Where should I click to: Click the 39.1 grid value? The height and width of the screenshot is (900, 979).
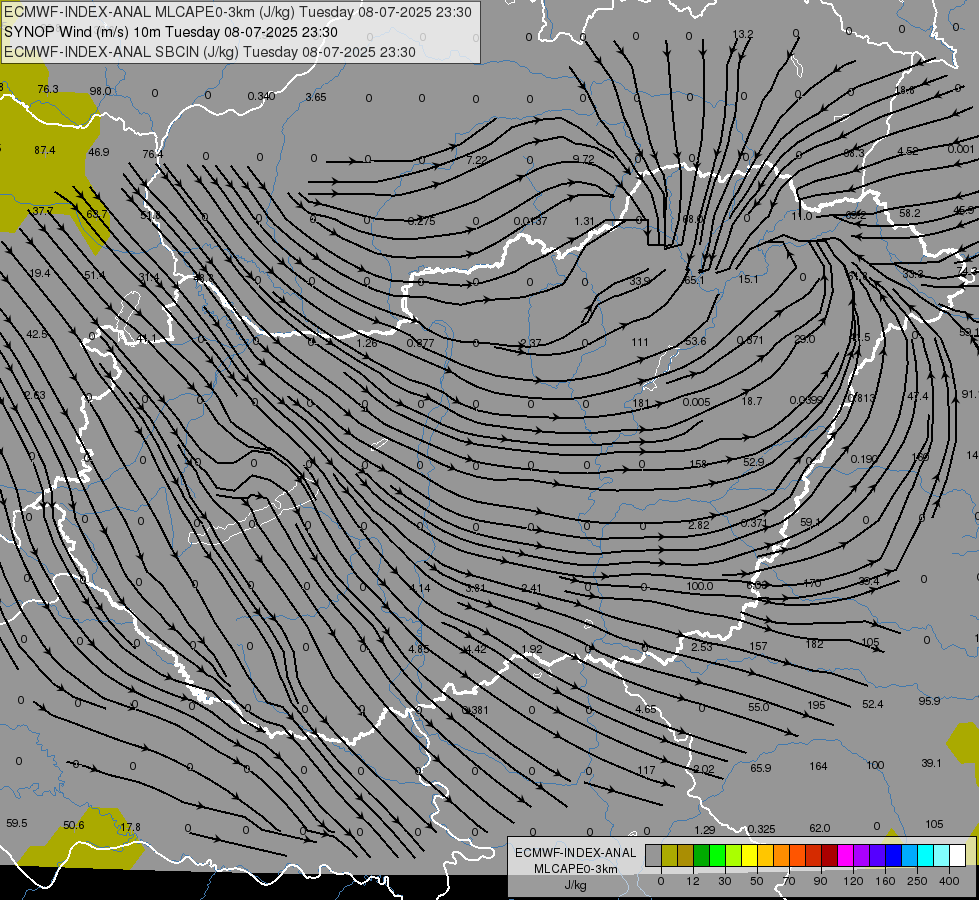point(931,763)
